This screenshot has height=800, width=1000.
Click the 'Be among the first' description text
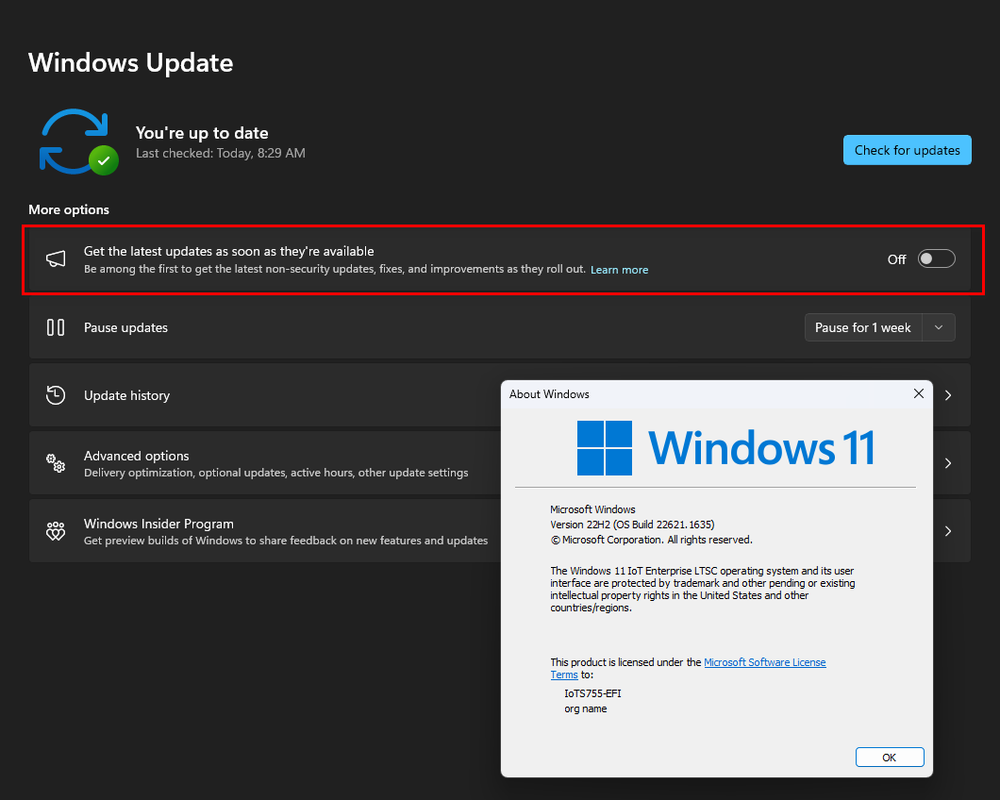(x=335, y=269)
